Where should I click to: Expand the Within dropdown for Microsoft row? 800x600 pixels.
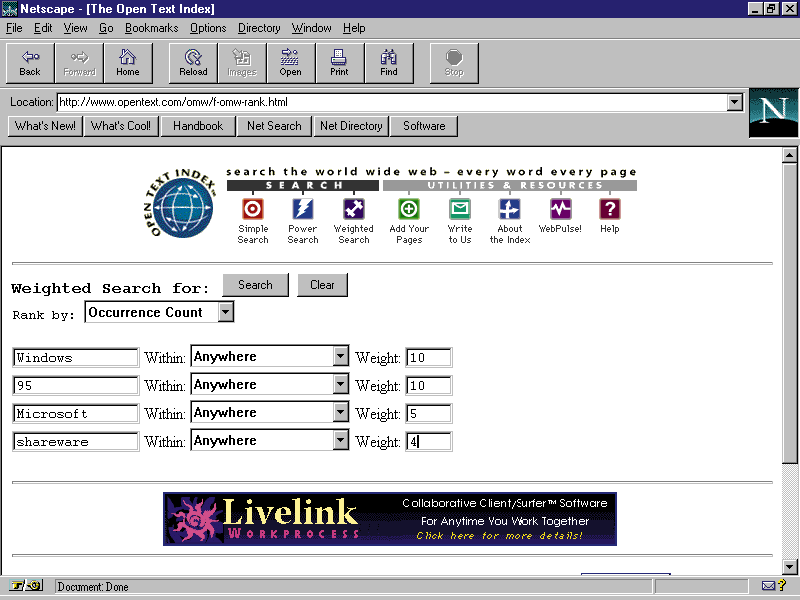(x=340, y=412)
